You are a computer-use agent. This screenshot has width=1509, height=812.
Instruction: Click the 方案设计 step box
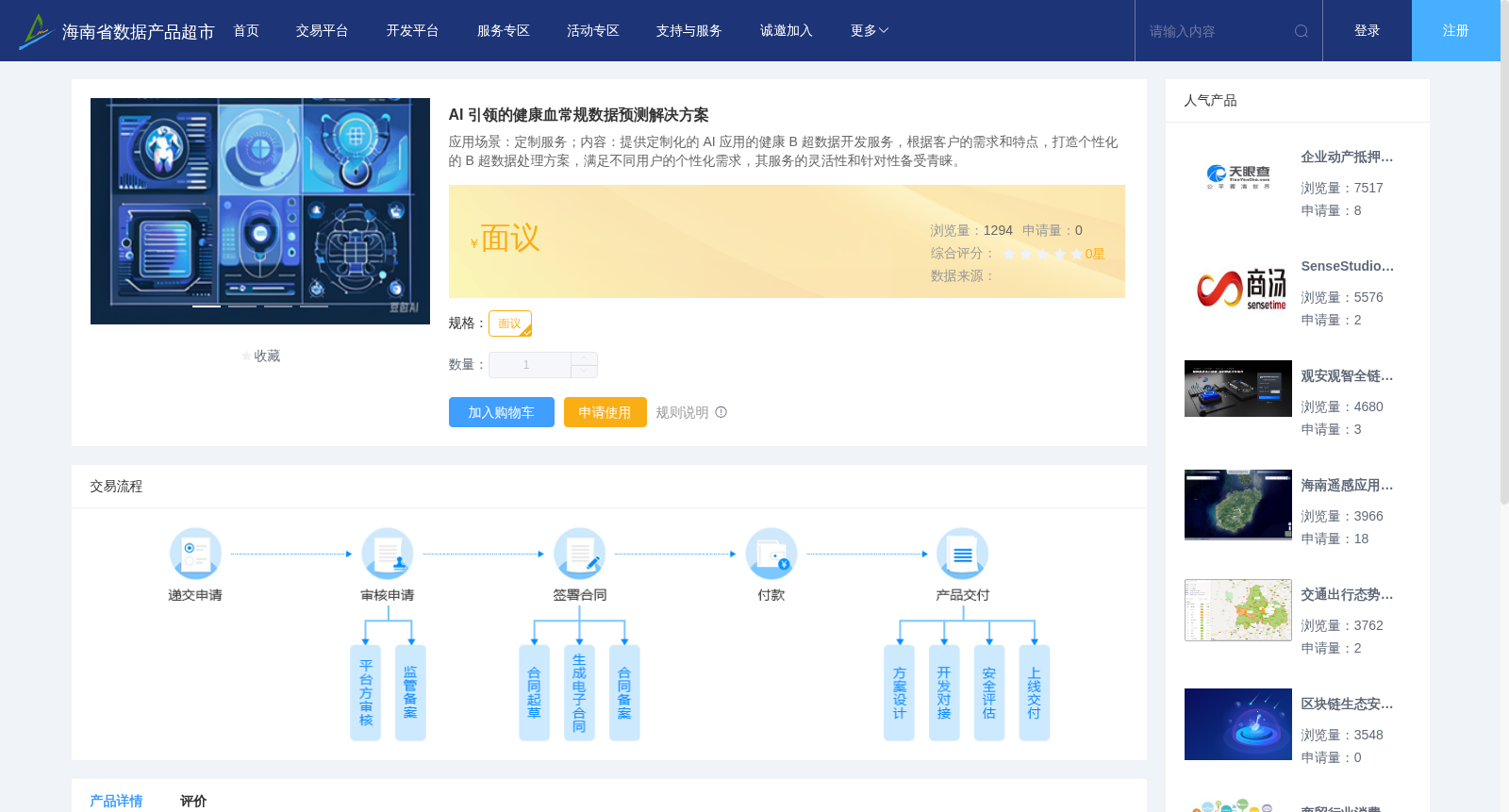pyautogui.click(x=900, y=693)
